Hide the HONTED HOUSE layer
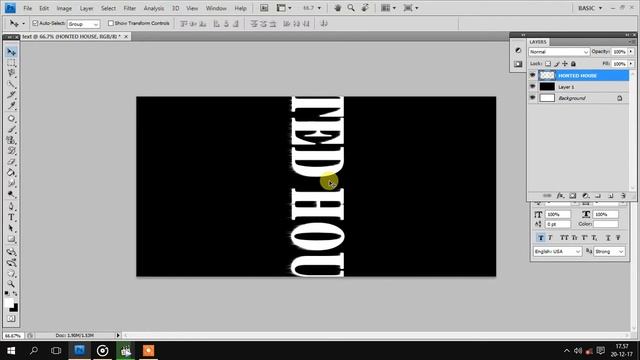 click(533, 75)
